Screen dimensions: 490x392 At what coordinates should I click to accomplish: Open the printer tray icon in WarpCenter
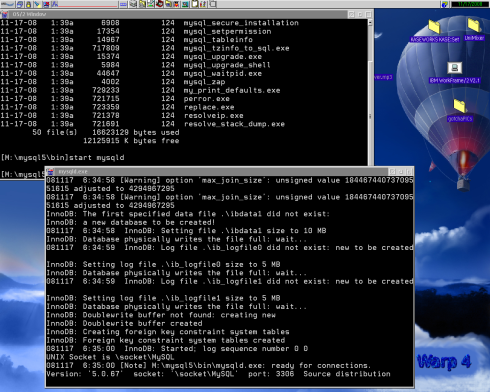pyautogui.click(x=134, y=4)
